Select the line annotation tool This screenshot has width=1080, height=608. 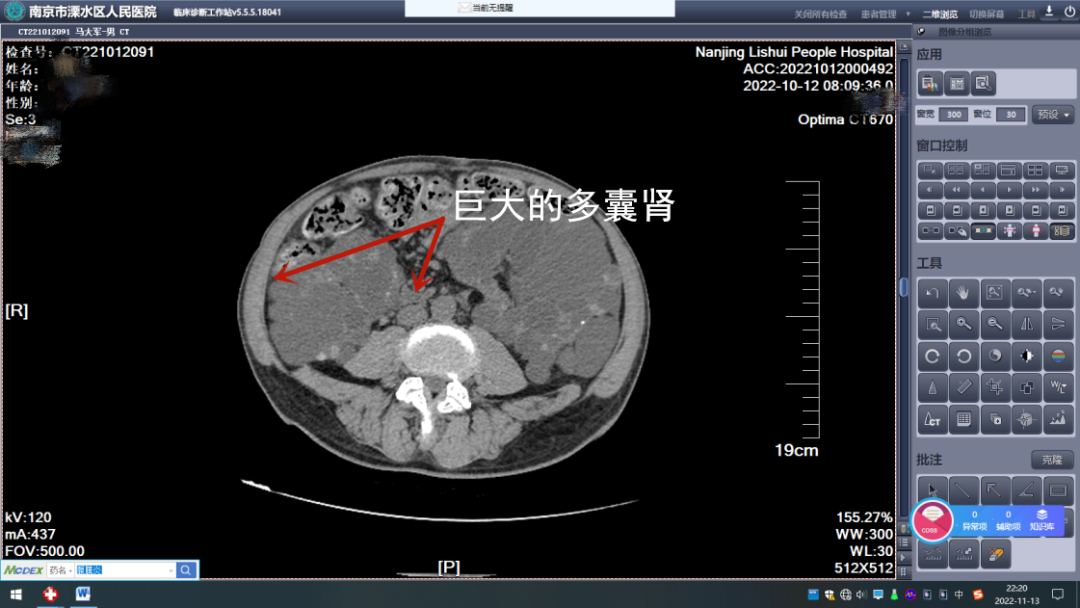[963, 490]
